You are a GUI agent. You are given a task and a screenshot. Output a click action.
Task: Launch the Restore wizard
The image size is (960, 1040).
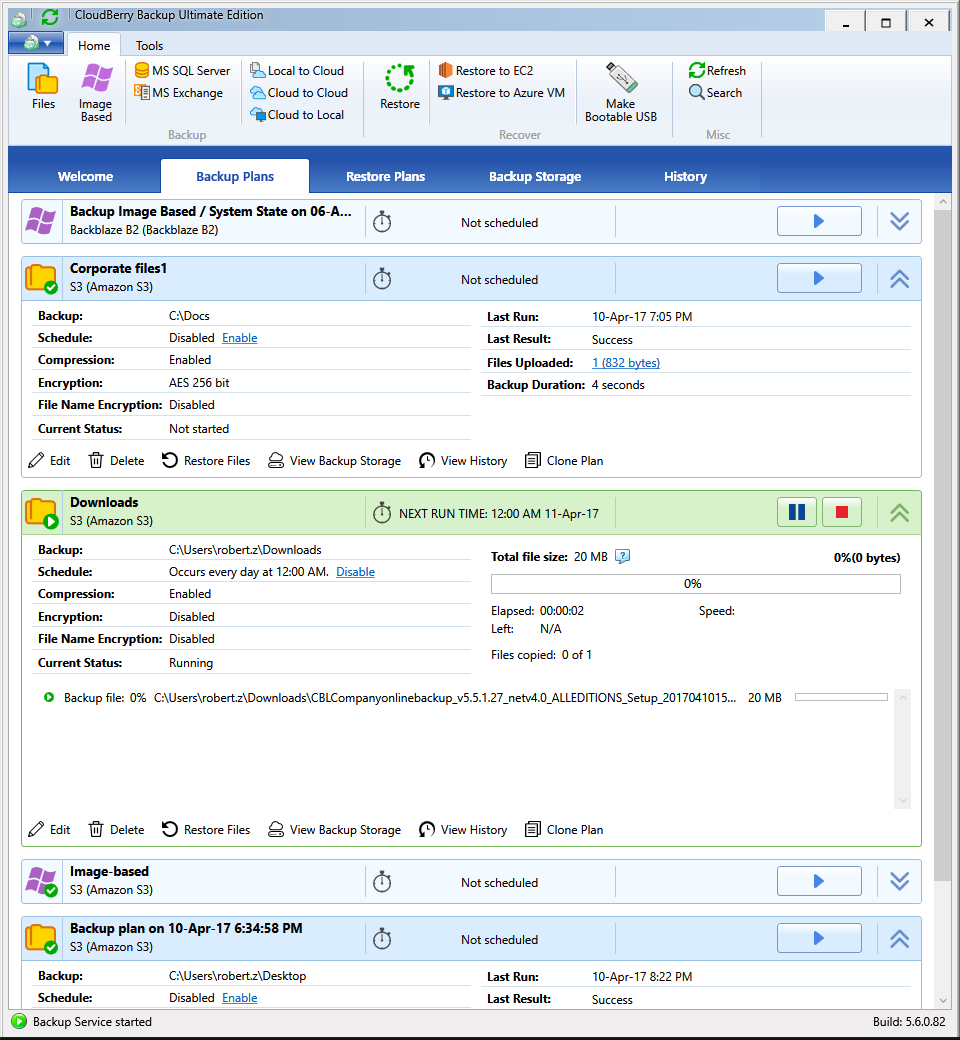[x=400, y=86]
